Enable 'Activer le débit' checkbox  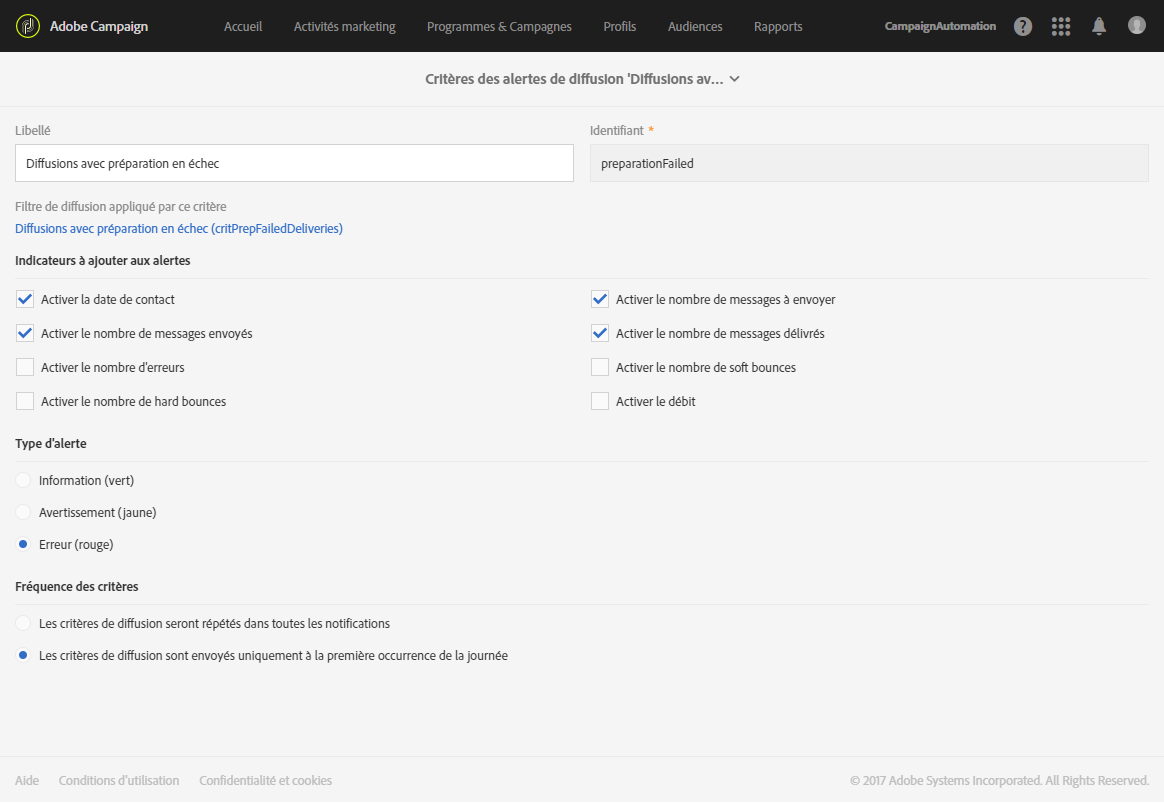600,401
